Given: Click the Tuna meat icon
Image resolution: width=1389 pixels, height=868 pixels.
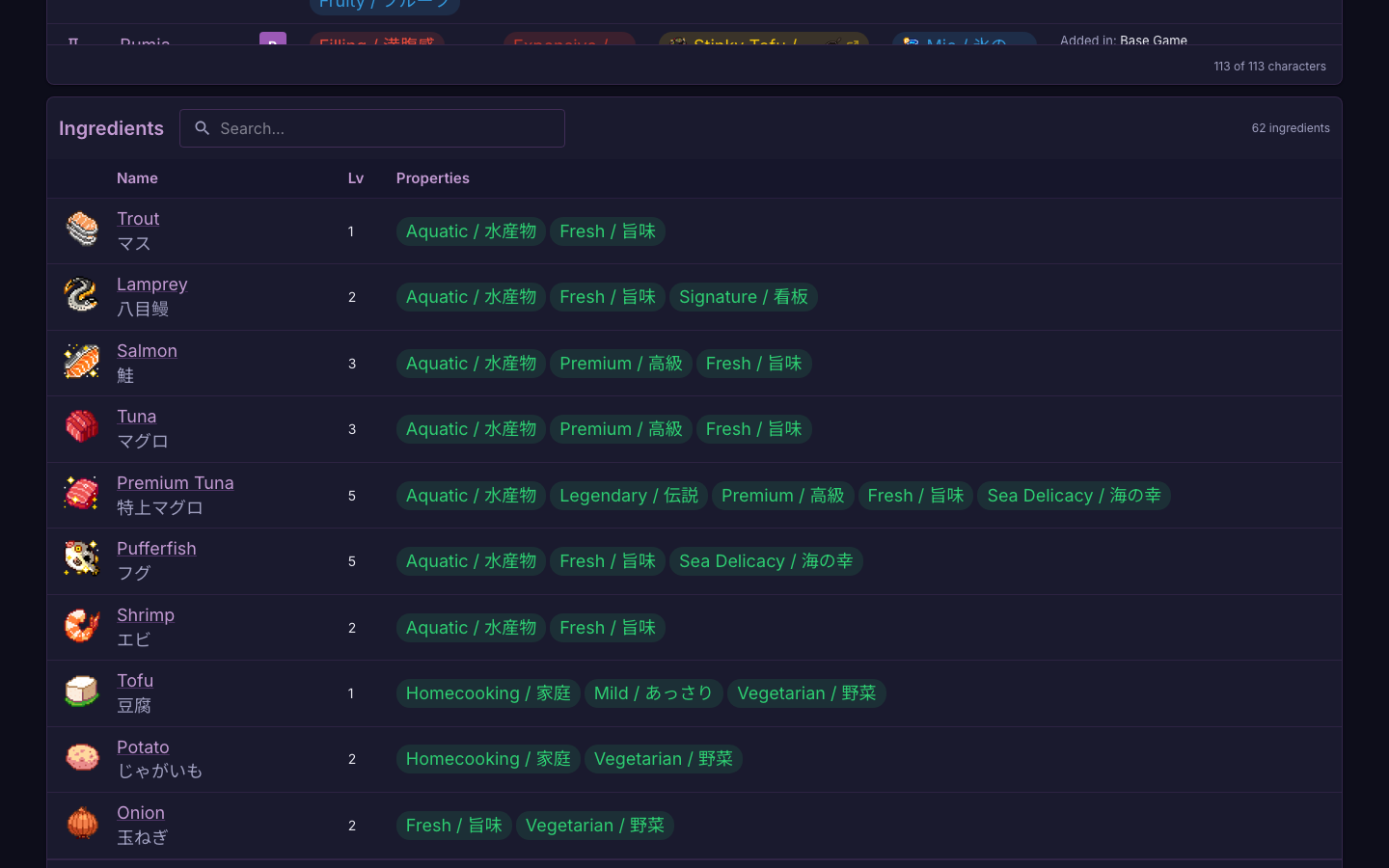Looking at the screenshot, I should [x=82, y=428].
